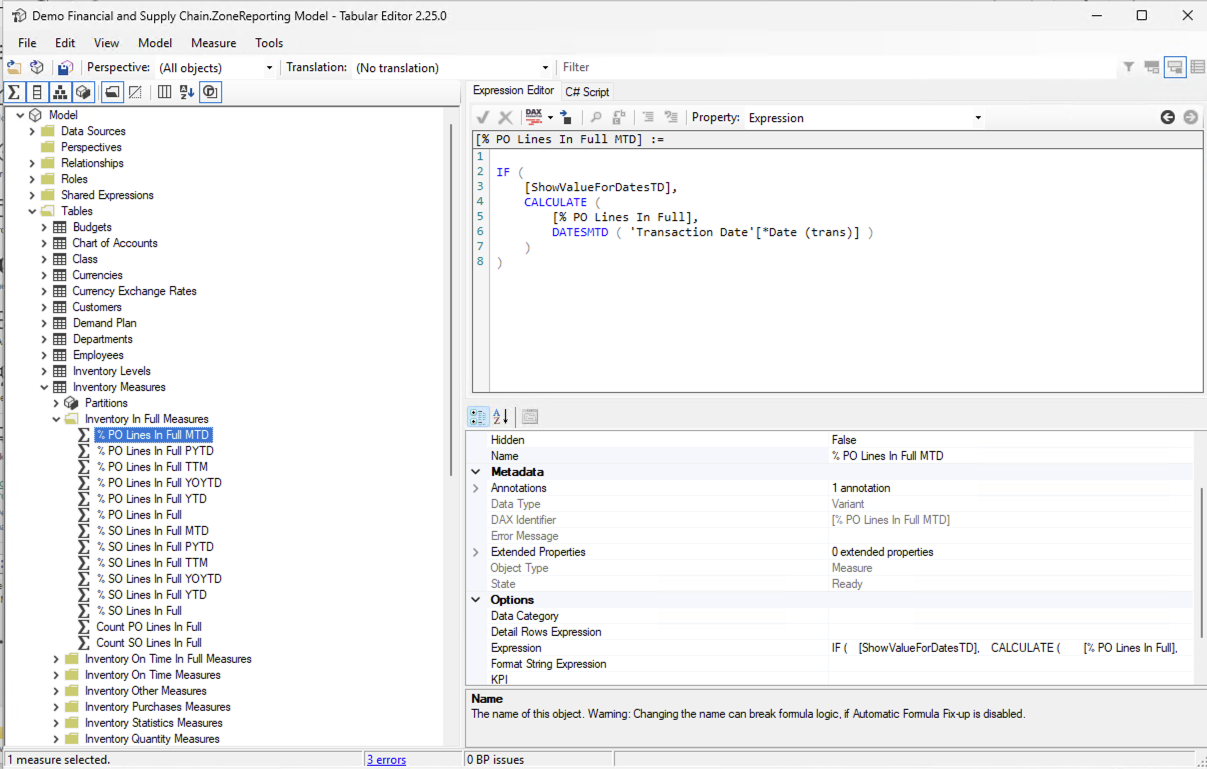Click the alphabetical sort icon in the toolbar
The image size is (1207, 769).
point(187,91)
